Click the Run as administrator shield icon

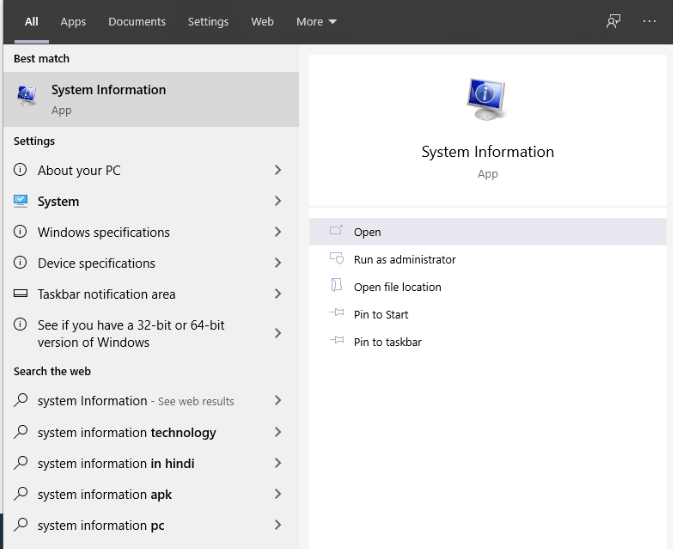tap(336, 259)
